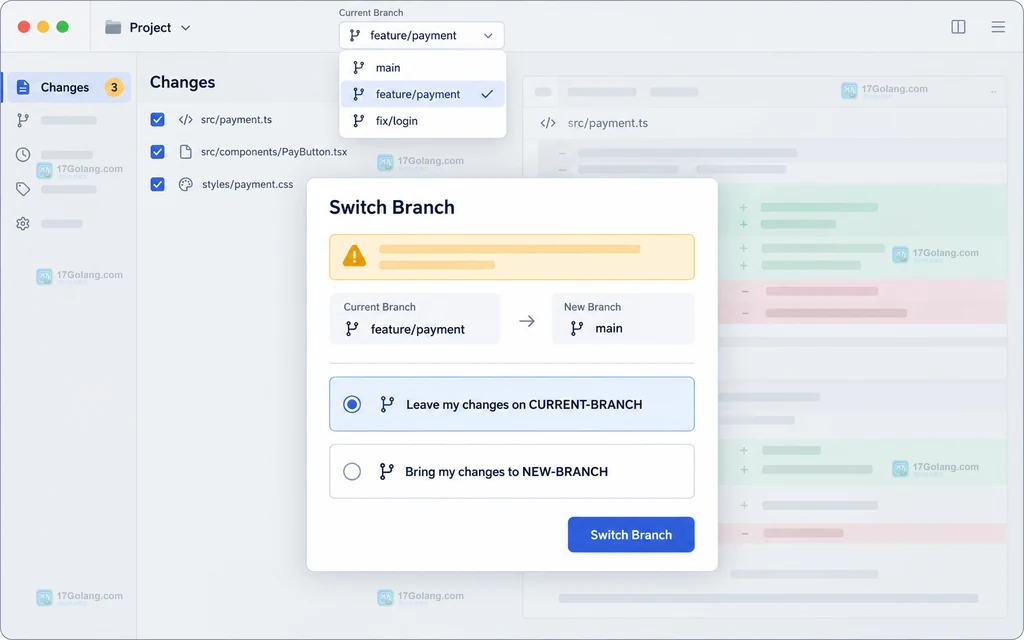Select Bring my changes to NEW-BRANCH radio

click(352, 472)
